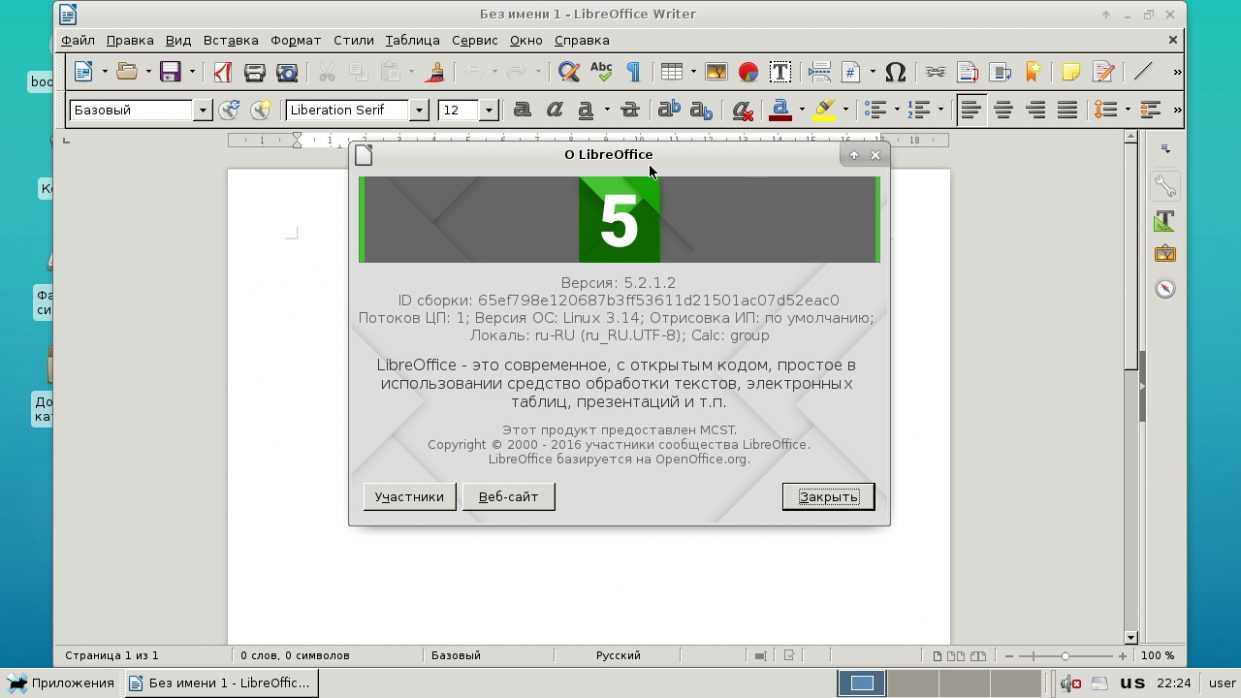This screenshot has height=698, width=1241.
Task: Toggle formatting marks pilcrow icon
Action: 633,72
